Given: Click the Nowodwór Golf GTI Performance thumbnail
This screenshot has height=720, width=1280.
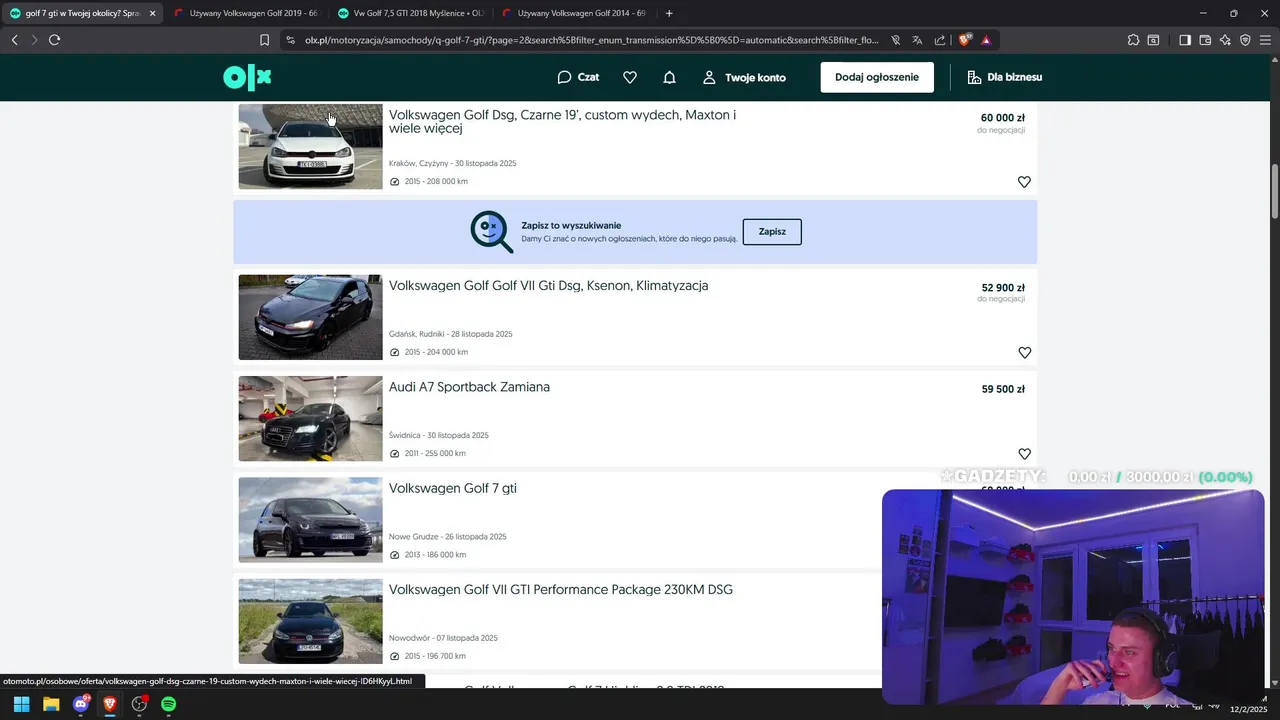Looking at the screenshot, I should (x=310, y=621).
